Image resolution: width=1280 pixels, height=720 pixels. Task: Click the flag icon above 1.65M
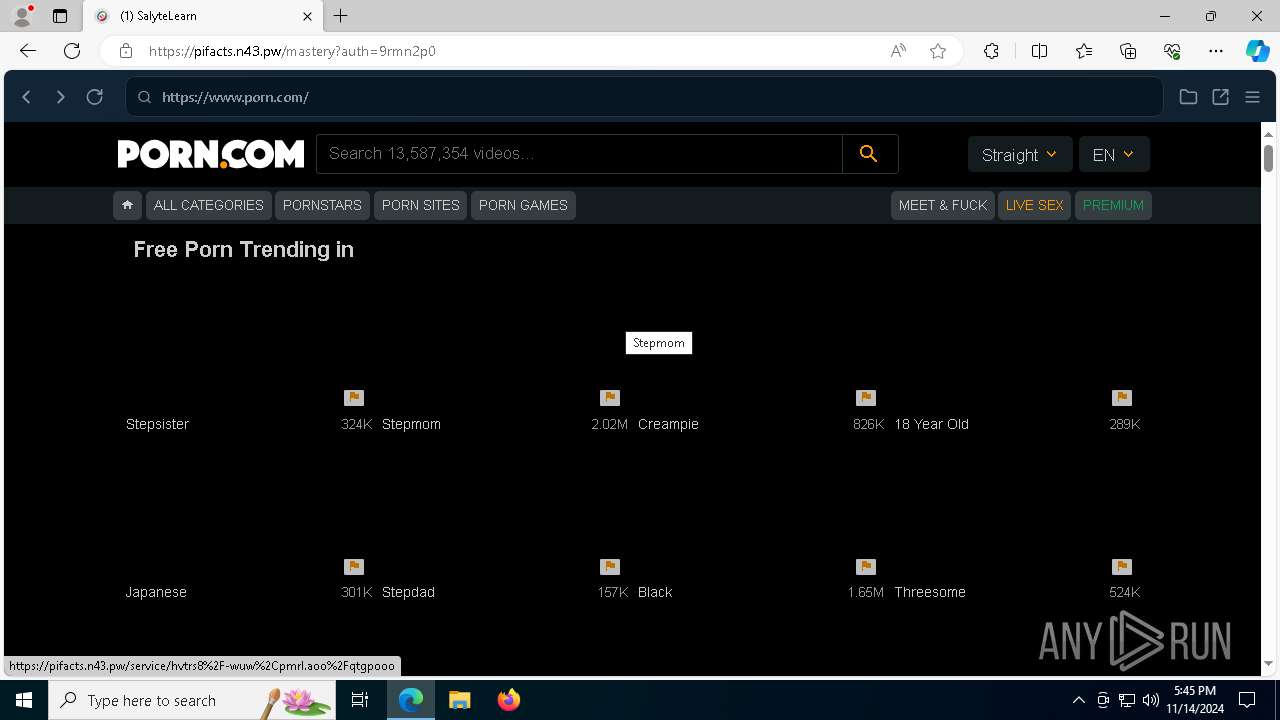pos(866,567)
